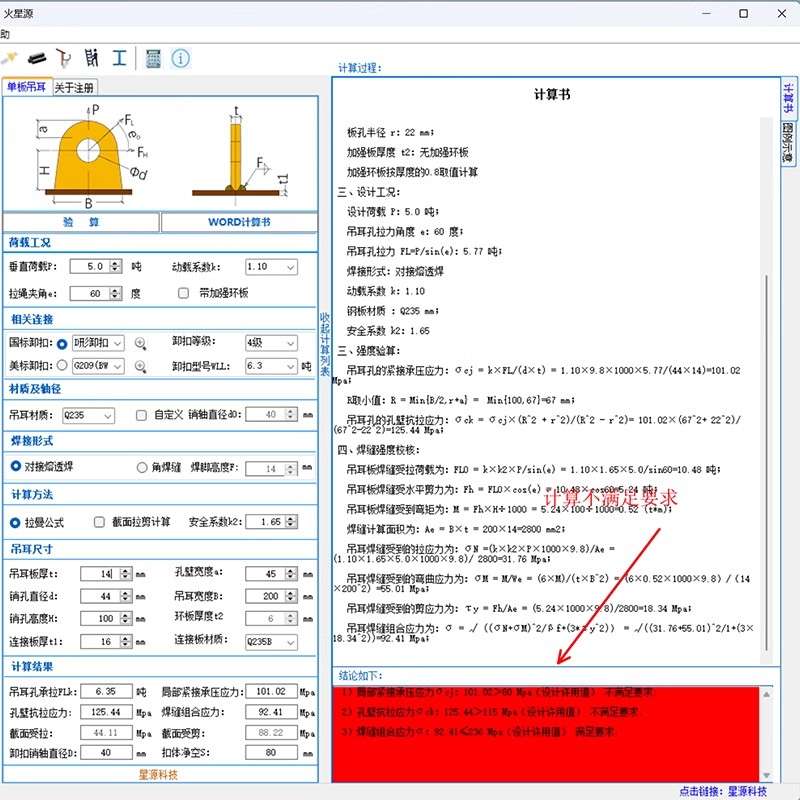
Task: Click the 拉绳夹角e spinner arrows
Action: tap(116, 293)
